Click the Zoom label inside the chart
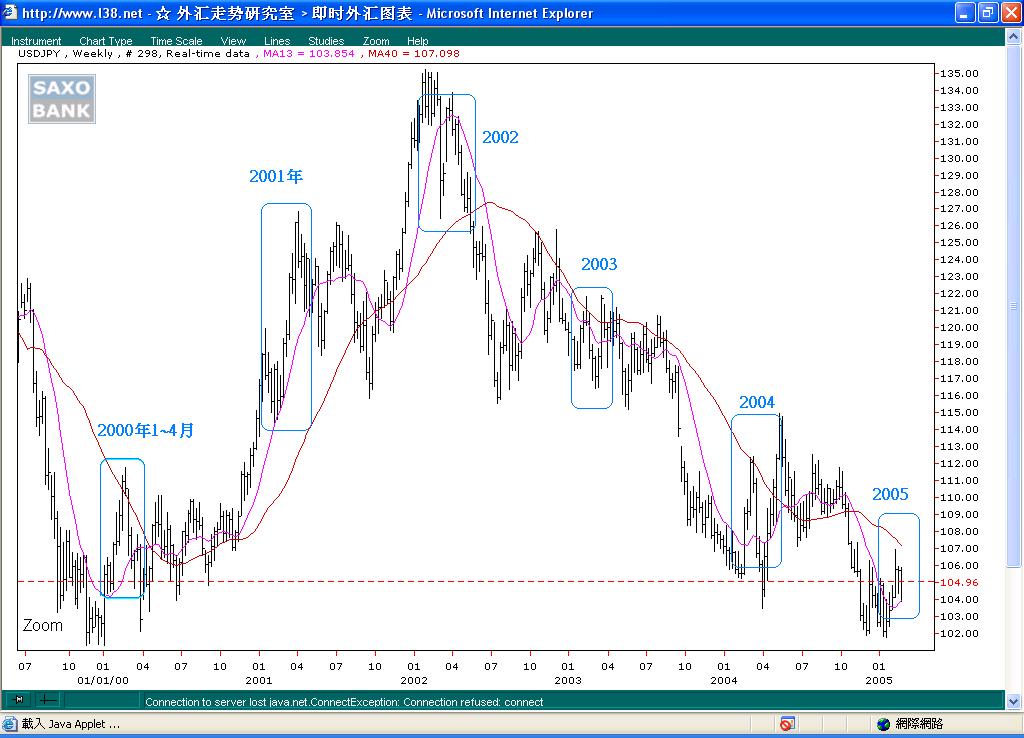Image resolution: width=1024 pixels, height=738 pixels. 42,625
